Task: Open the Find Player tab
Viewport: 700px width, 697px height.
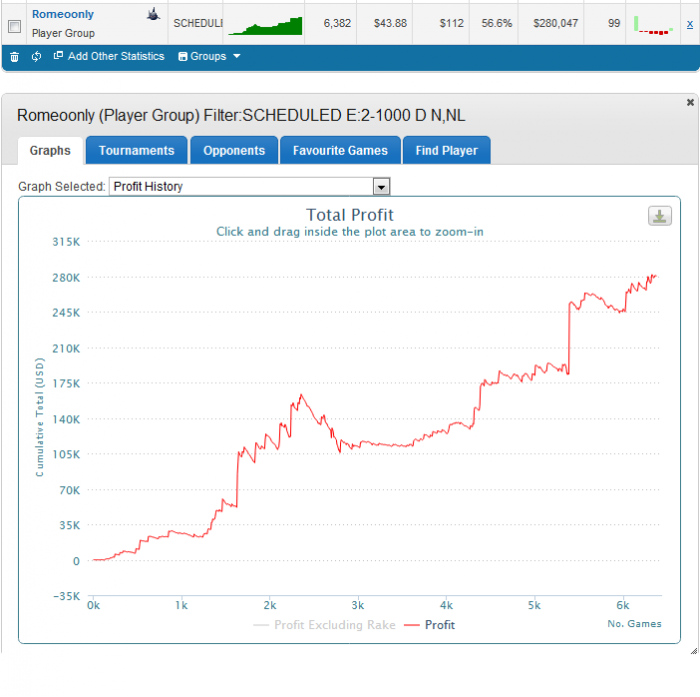Action: point(446,150)
